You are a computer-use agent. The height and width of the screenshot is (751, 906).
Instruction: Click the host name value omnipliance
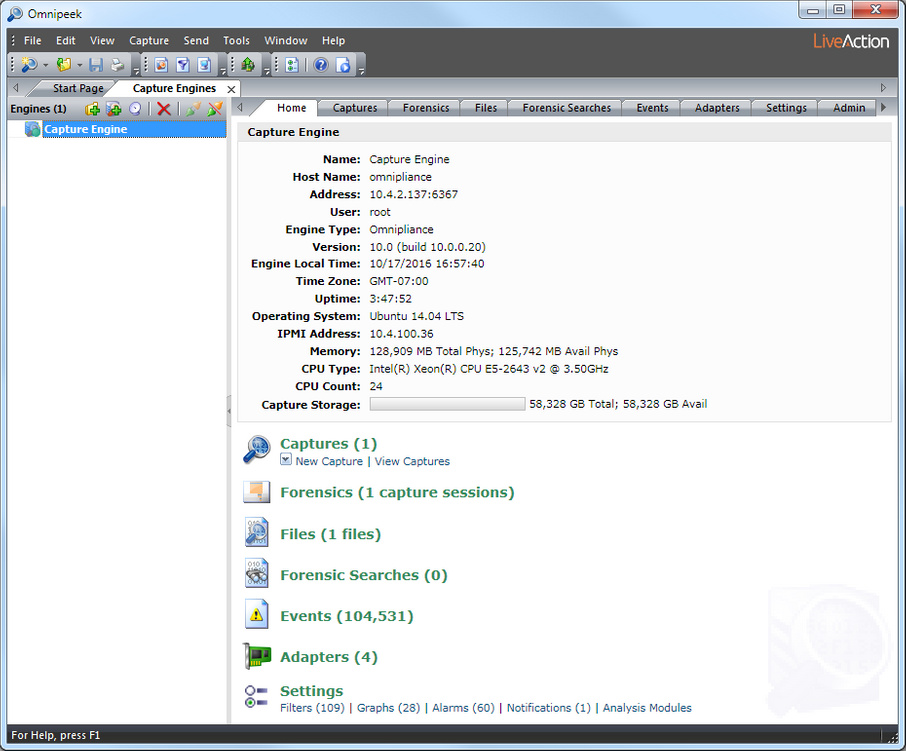[400, 177]
